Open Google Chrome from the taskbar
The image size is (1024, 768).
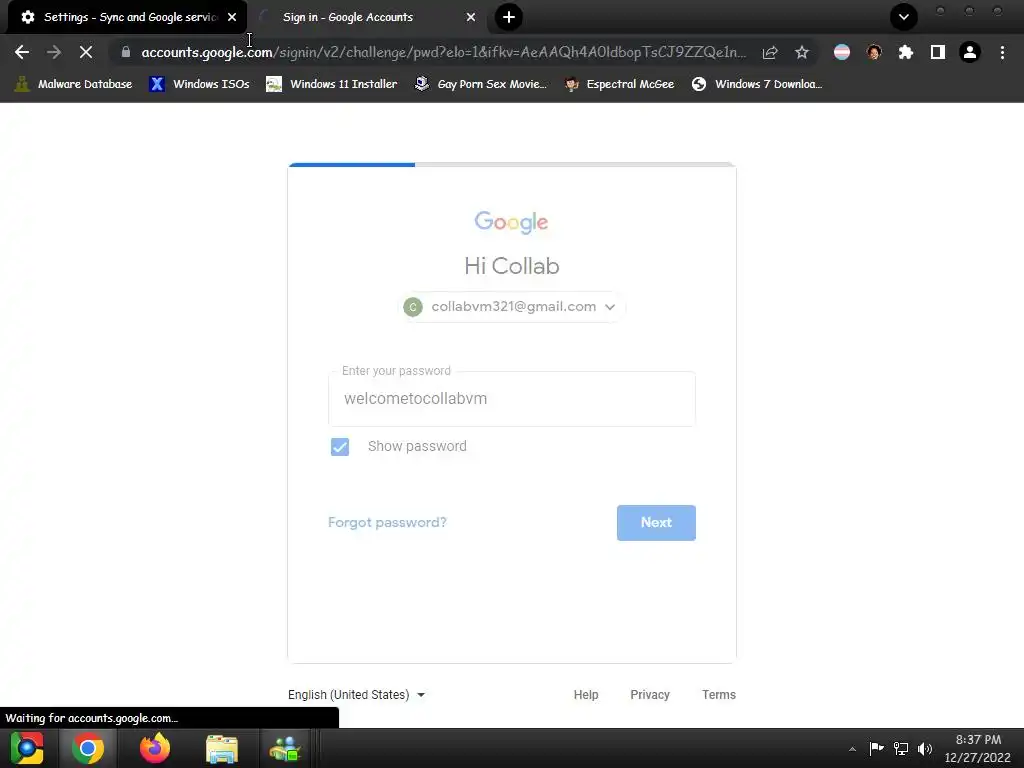click(x=88, y=748)
